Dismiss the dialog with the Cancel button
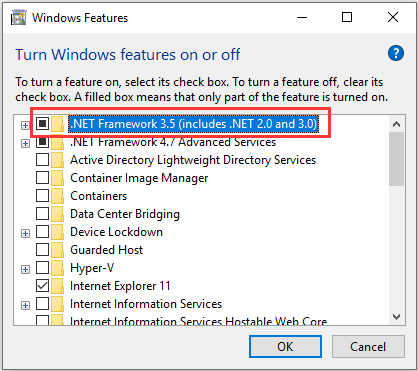The image size is (418, 371). 368,347
